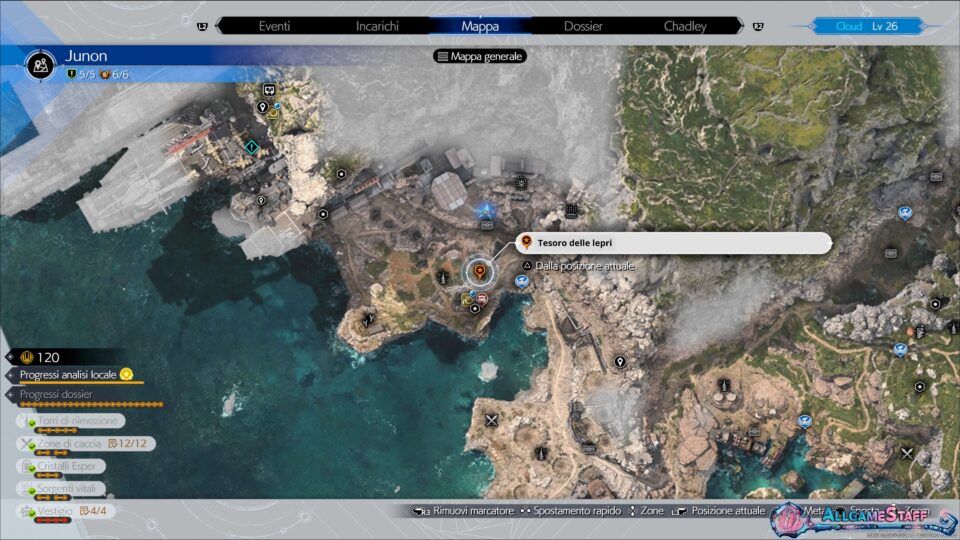Click the grid gate icon north of treasure label
This screenshot has width=960, height=540.
[571, 211]
